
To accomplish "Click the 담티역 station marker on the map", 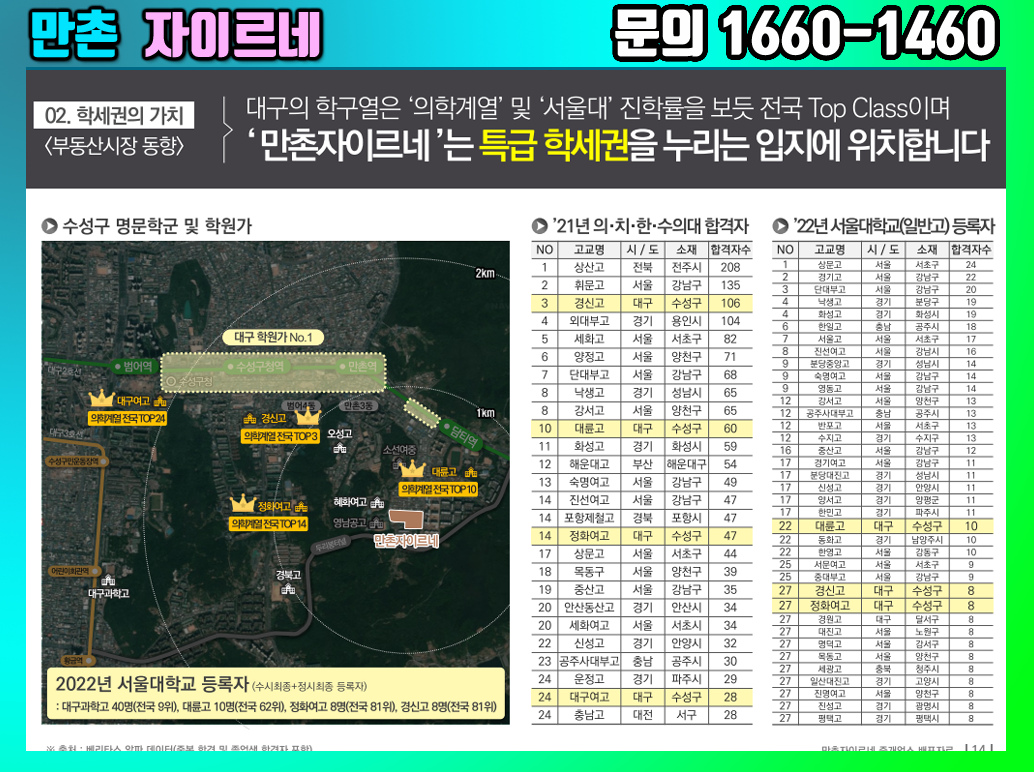I will pyautogui.click(x=463, y=436).
